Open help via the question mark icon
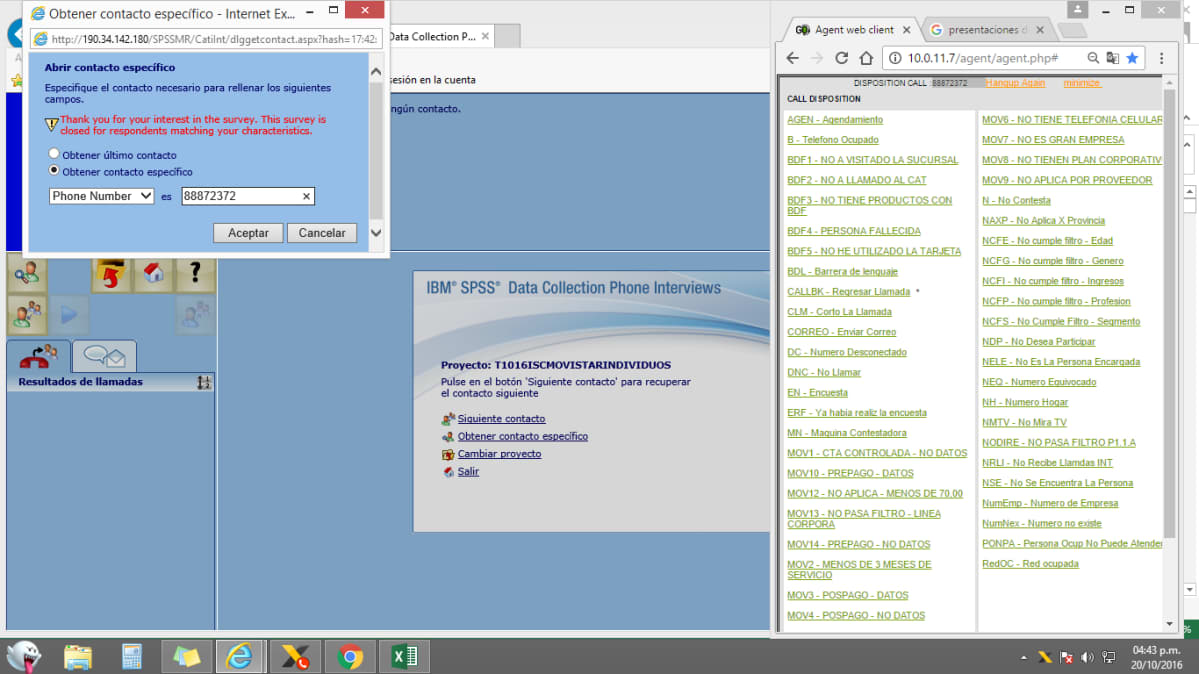The height and width of the screenshot is (674, 1199). pos(195,274)
